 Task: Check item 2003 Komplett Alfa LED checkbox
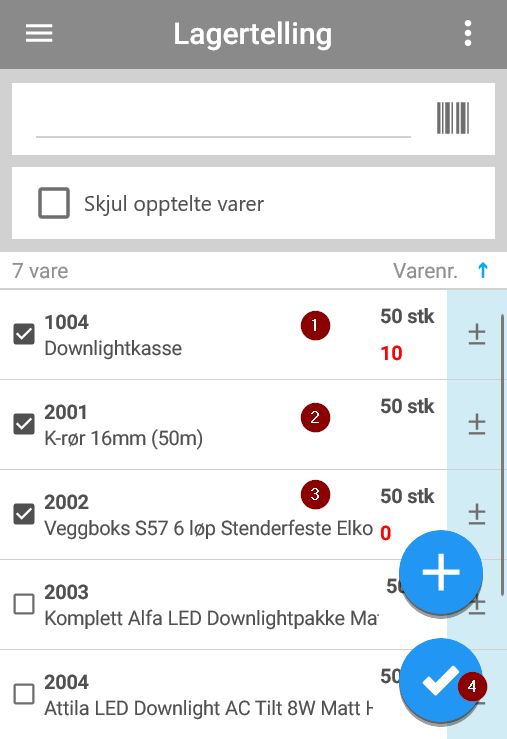click(24, 604)
